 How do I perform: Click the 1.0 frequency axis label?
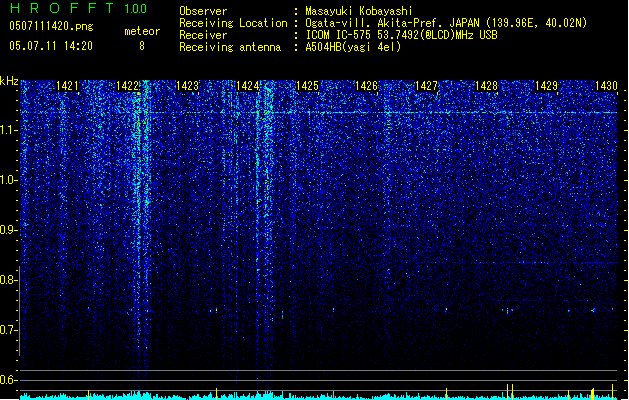point(9,180)
